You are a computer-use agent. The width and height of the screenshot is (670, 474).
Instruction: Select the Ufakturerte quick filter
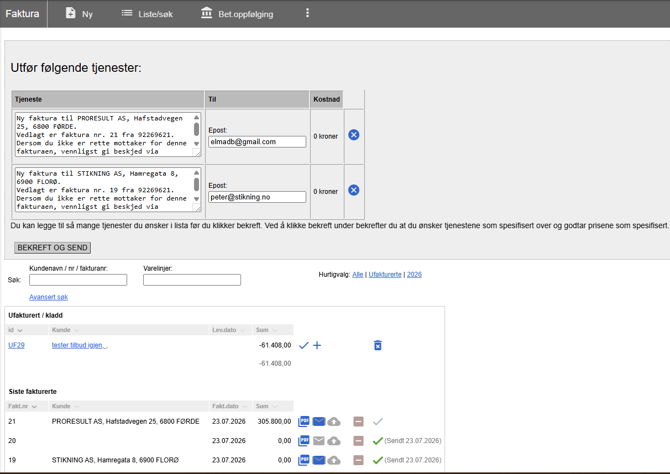click(385, 274)
